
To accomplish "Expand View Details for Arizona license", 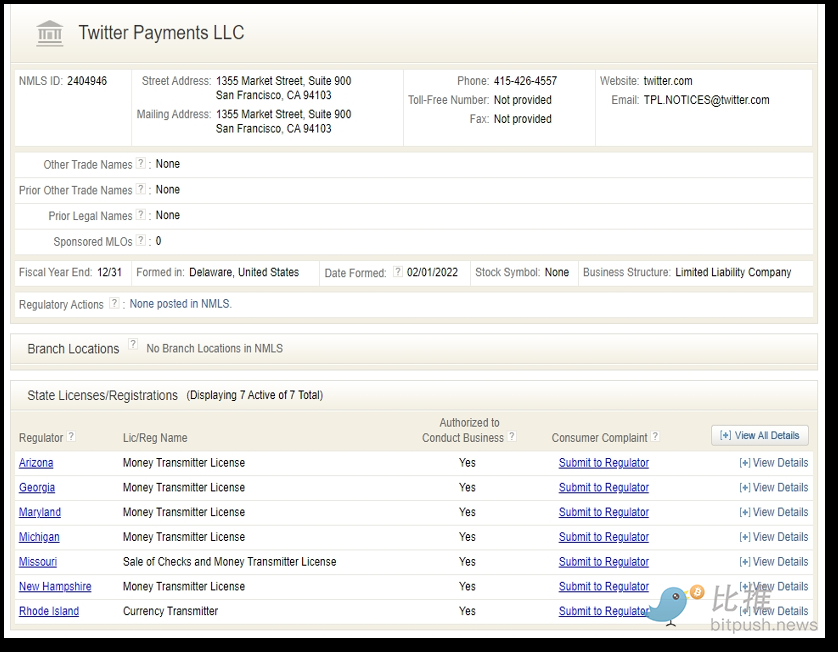I will click(x=773, y=463).
